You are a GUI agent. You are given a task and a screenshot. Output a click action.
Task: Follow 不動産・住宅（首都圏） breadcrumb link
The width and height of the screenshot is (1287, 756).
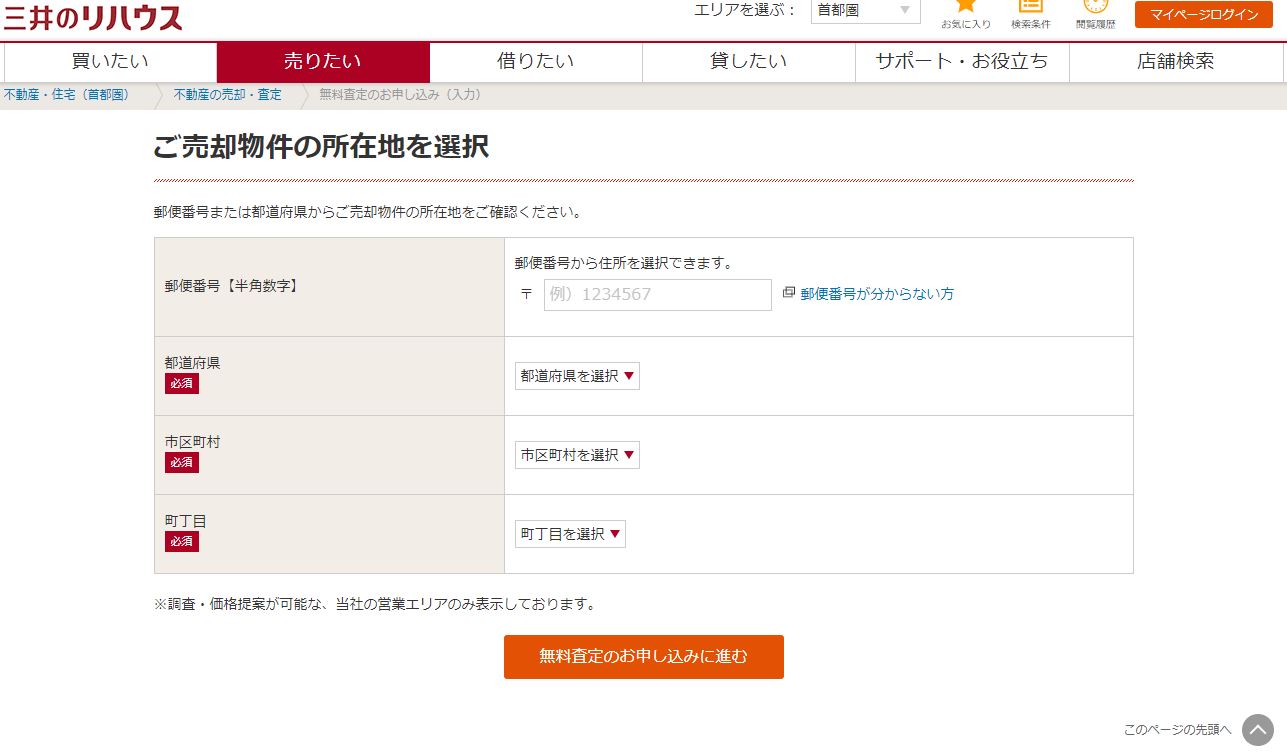[66, 95]
